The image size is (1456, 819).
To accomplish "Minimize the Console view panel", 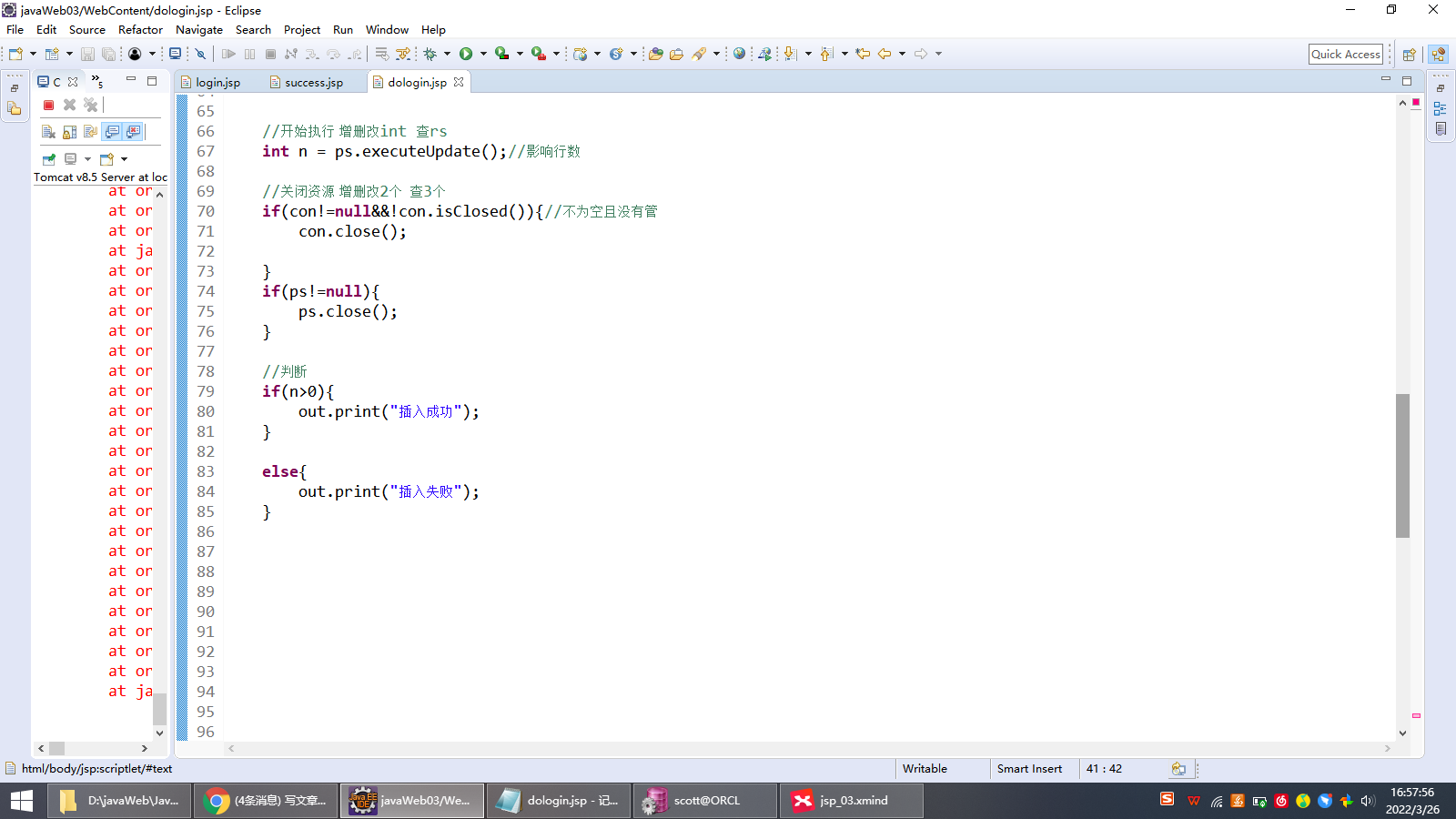I will click(x=131, y=80).
